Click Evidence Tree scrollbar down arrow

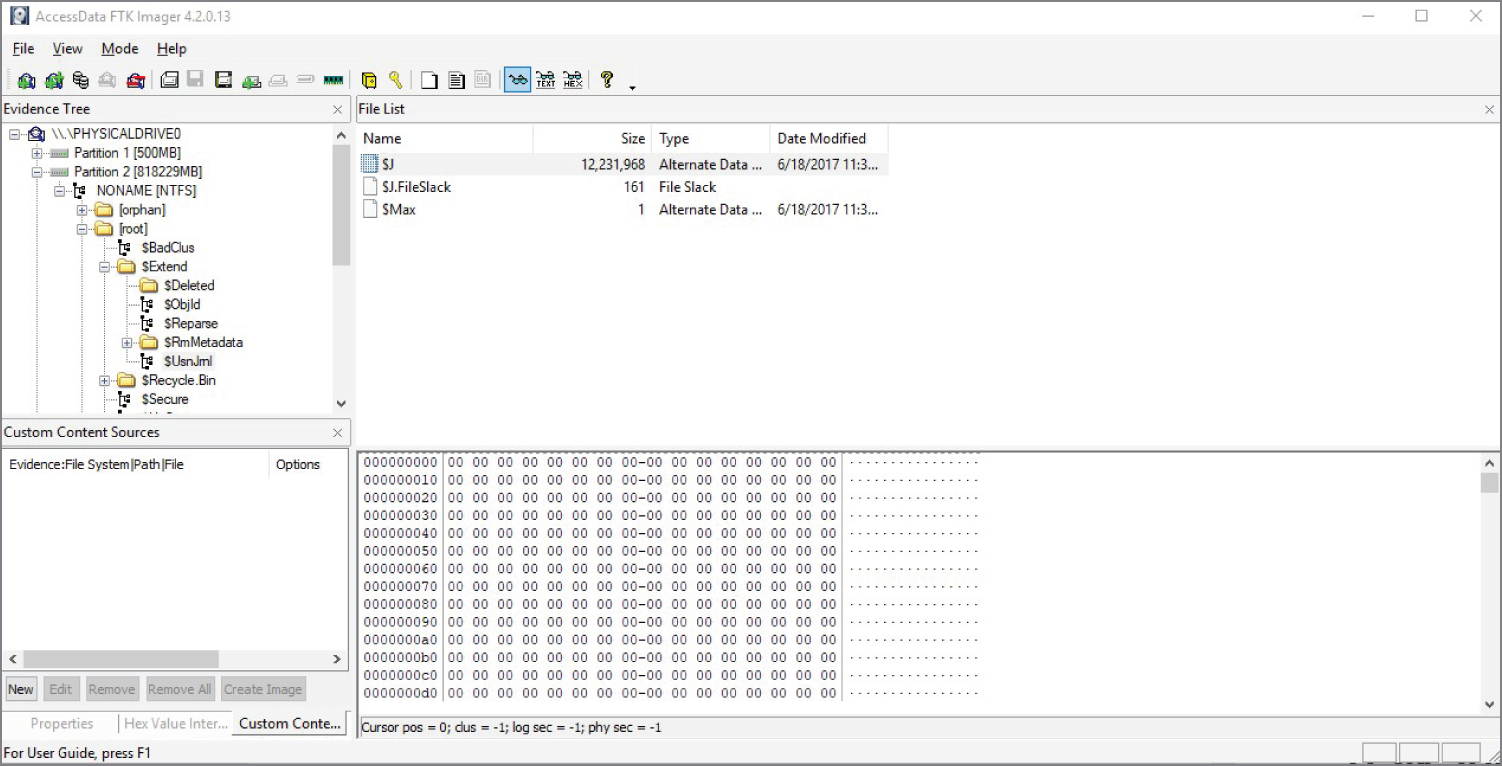pyautogui.click(x=340, y=403)
